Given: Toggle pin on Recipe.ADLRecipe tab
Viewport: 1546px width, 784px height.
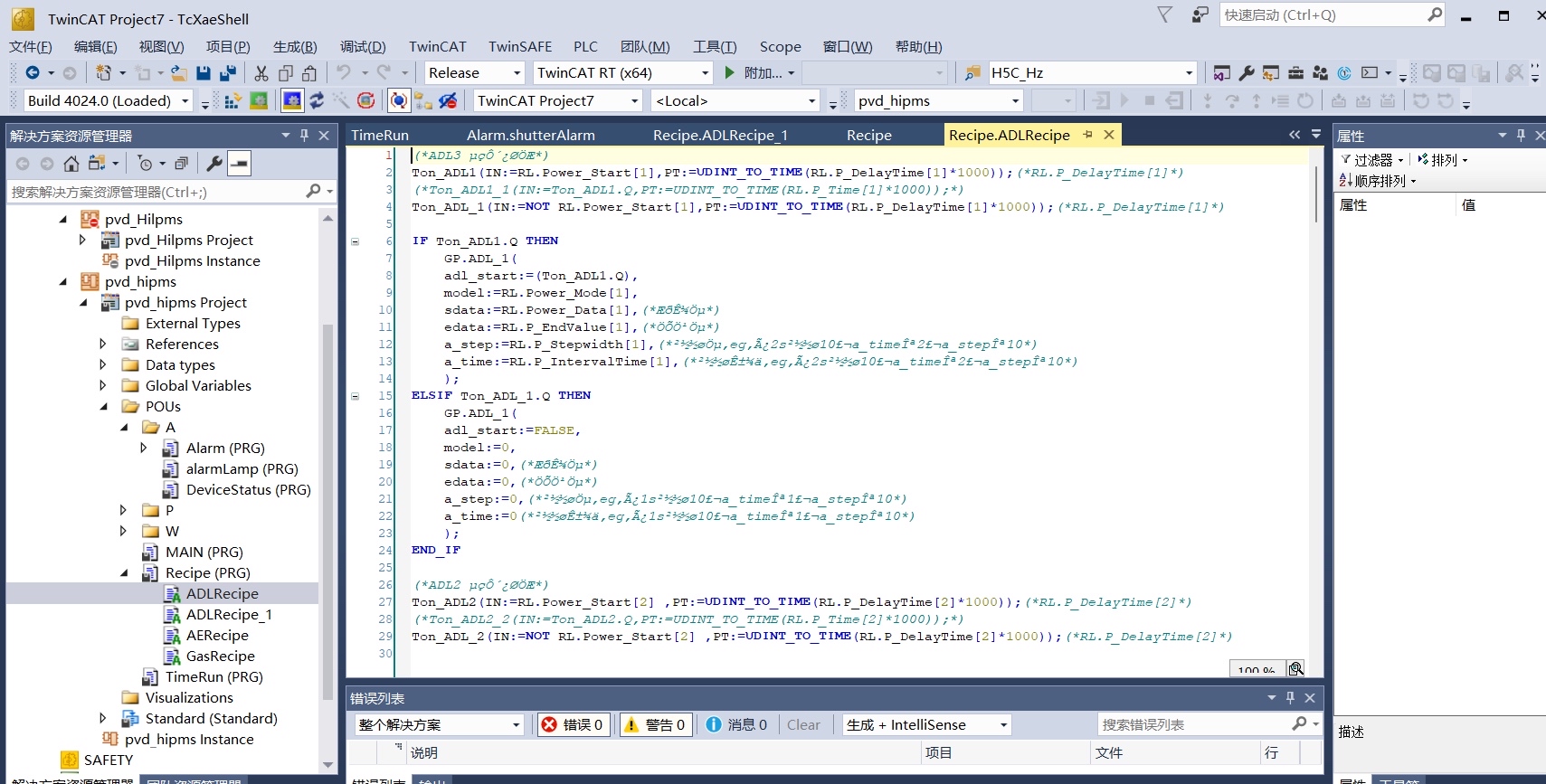Looking at the screenshot, I should point(1087,135).
